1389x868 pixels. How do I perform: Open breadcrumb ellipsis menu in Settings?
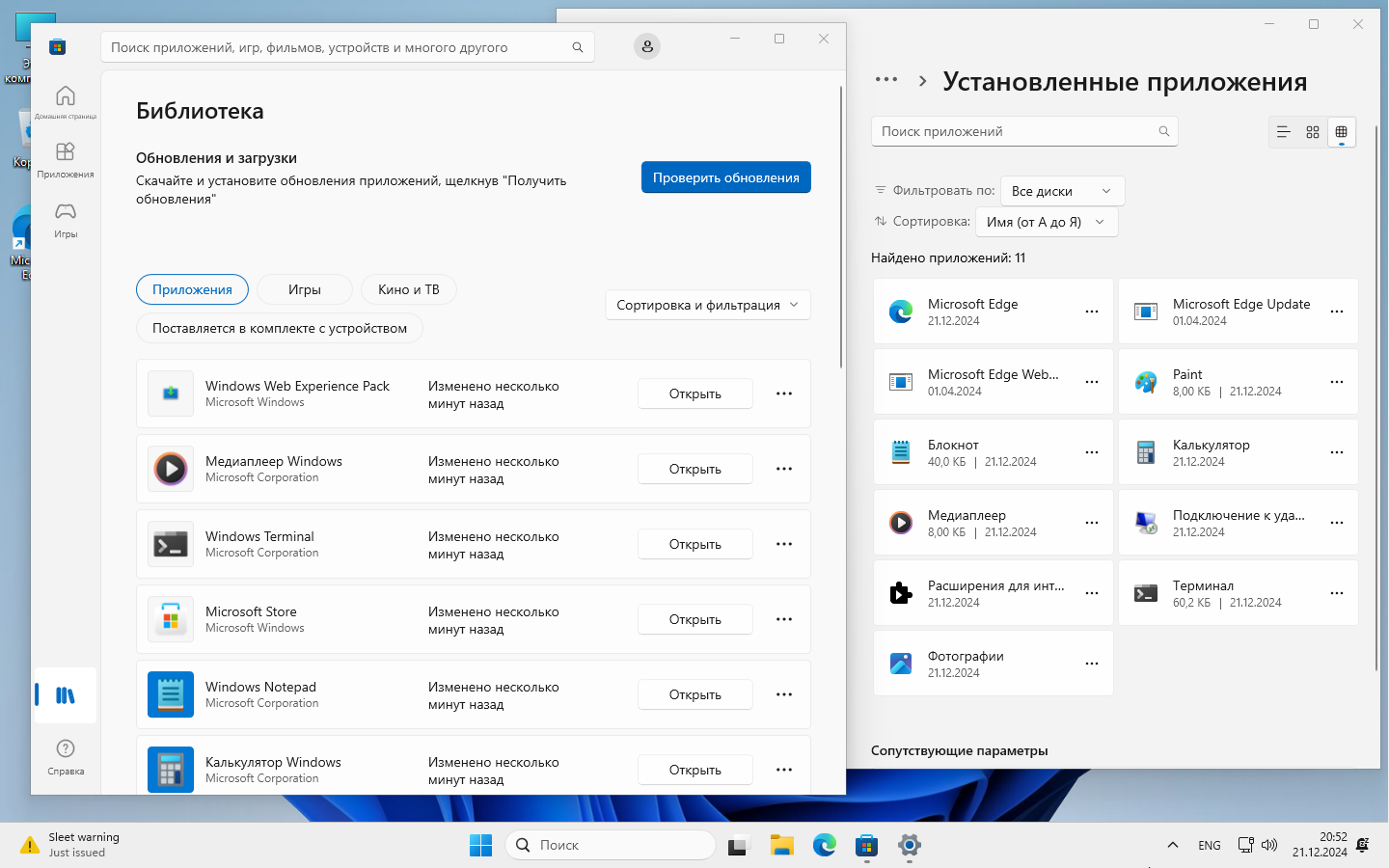coord(886,80)
